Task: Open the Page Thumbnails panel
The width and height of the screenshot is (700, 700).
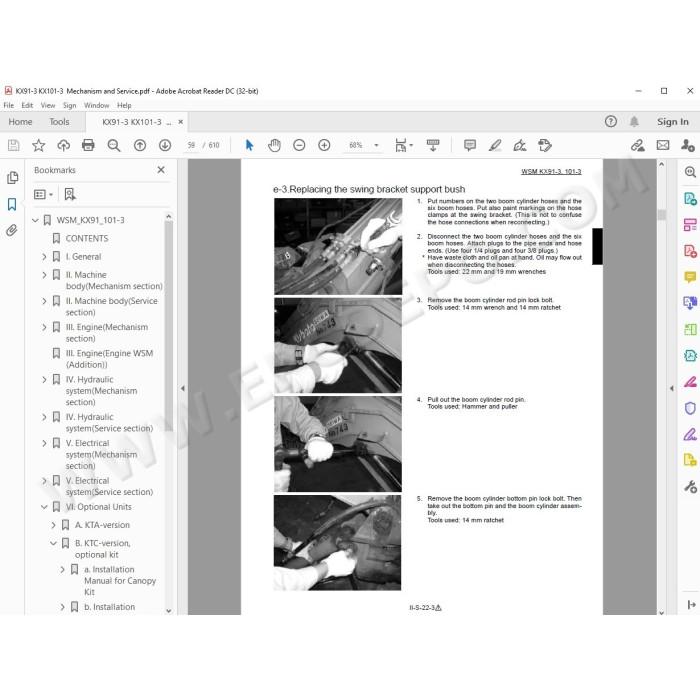Action: [12, 178]
